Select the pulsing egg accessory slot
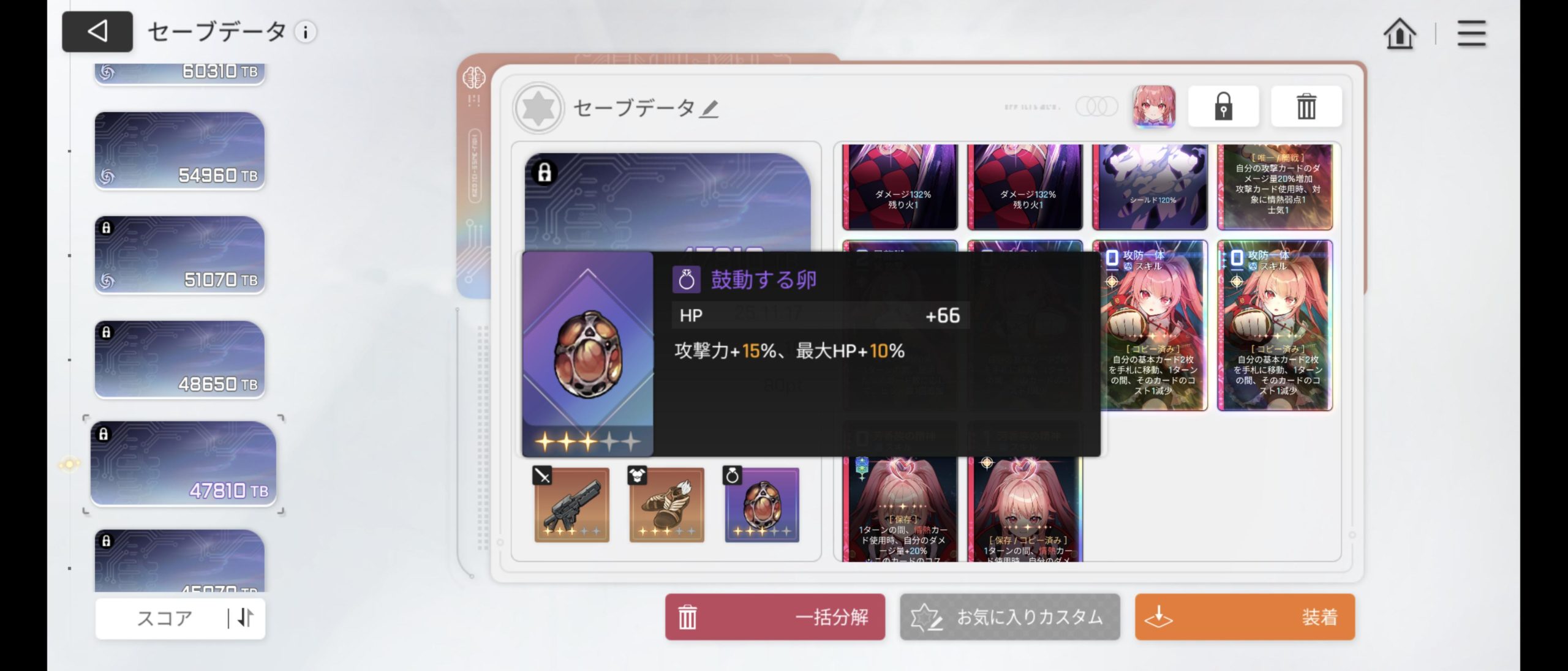The height and width of the screenshot is (671, 1568). click(x=762, y=504)
